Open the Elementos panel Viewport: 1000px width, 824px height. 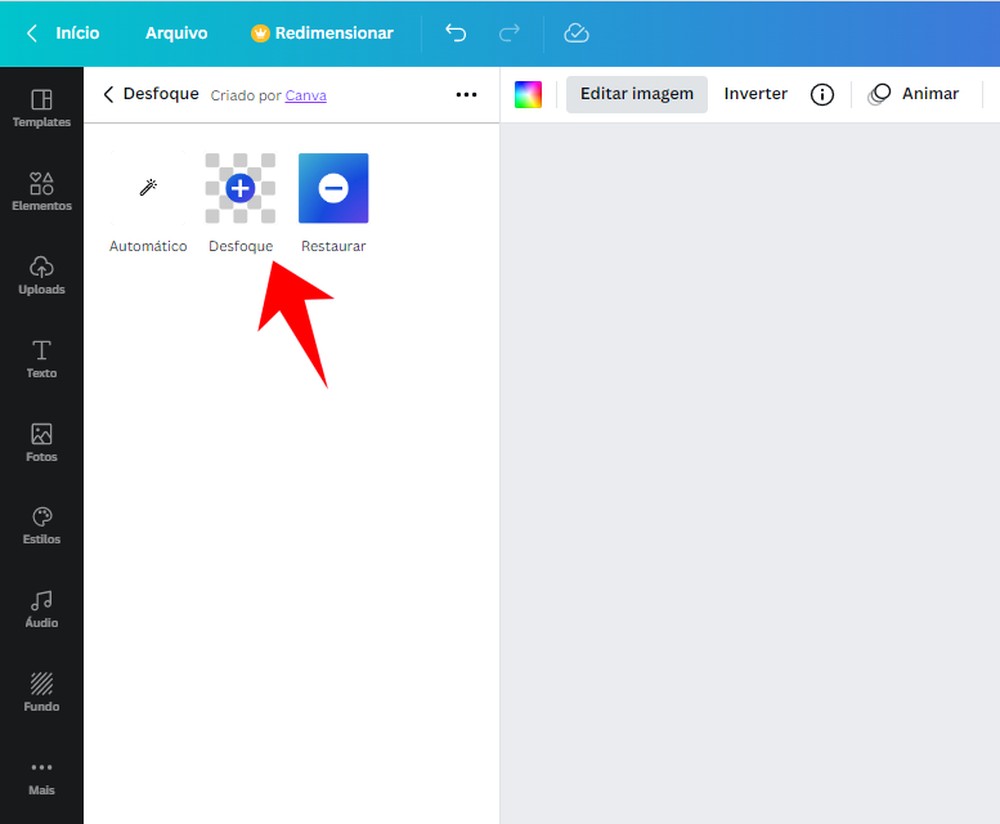(x=41, y=190)
